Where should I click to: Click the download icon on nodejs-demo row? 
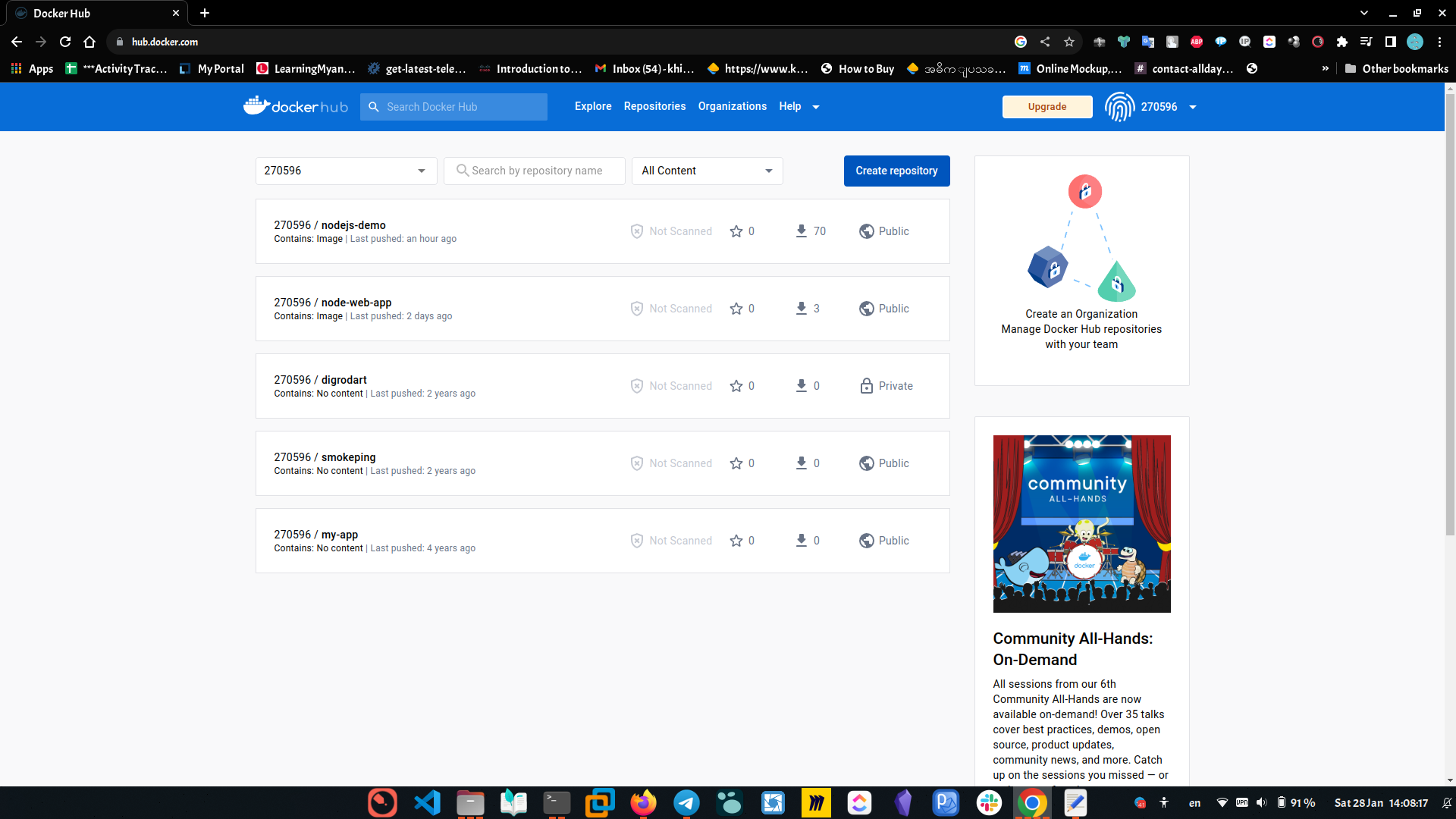801,231
